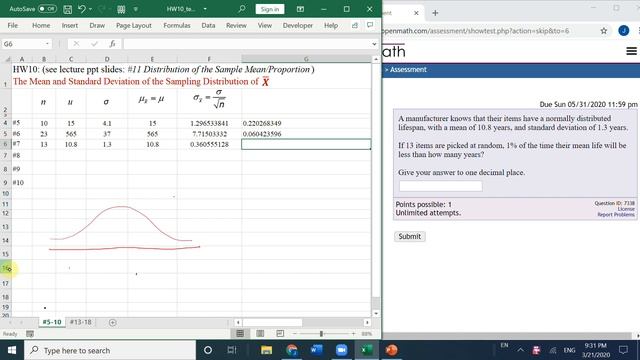Switch to Page Layout view icon
The height and width of the screenshot is (360, 640).
pos(260,334)
